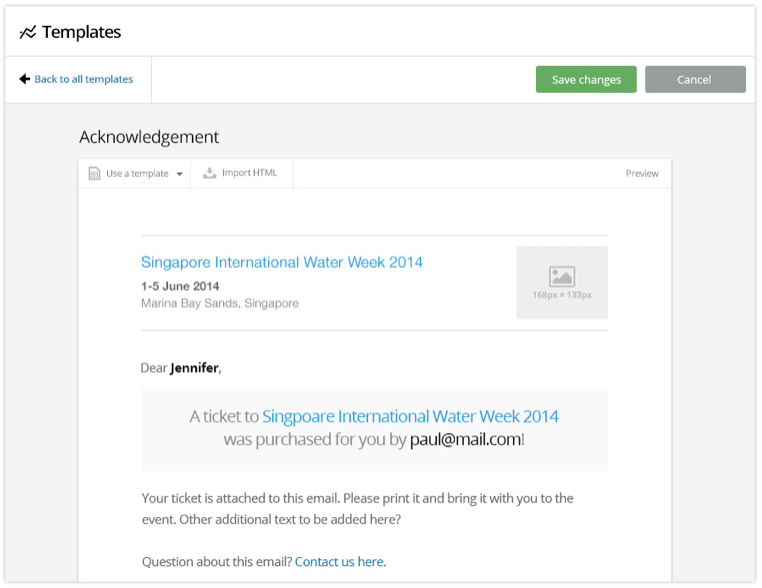
Task: Click the Templates page title
Action: pyautogui.click(x=81, y=32)
